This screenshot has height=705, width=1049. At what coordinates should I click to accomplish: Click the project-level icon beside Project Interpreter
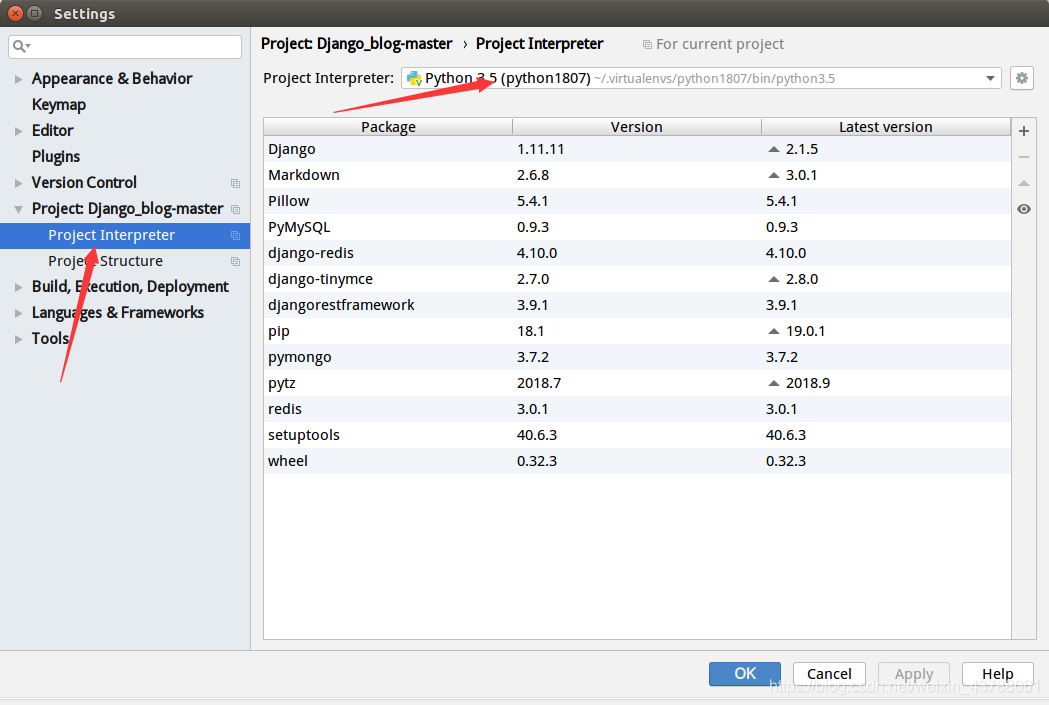click(235, 235)
